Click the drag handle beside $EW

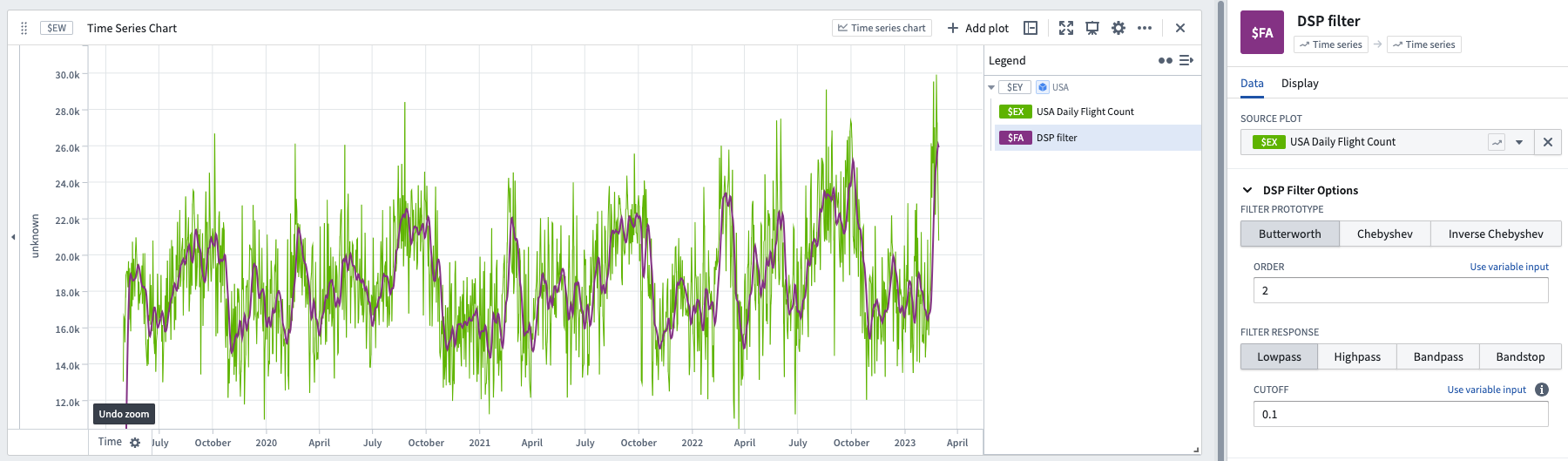click(x=24, y=28)
